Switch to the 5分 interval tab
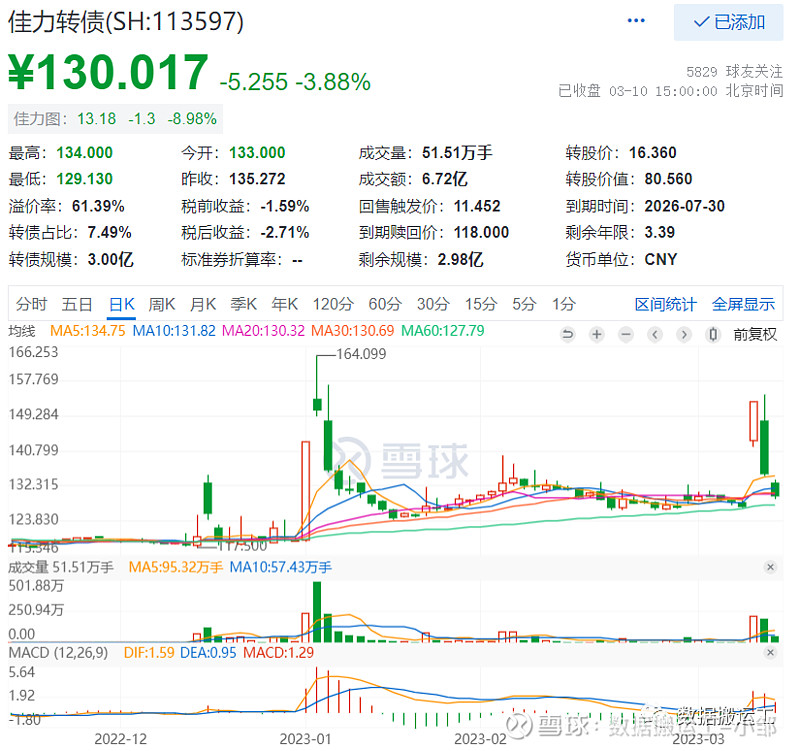This screenshot has width=800, height=751. (524, 305)
